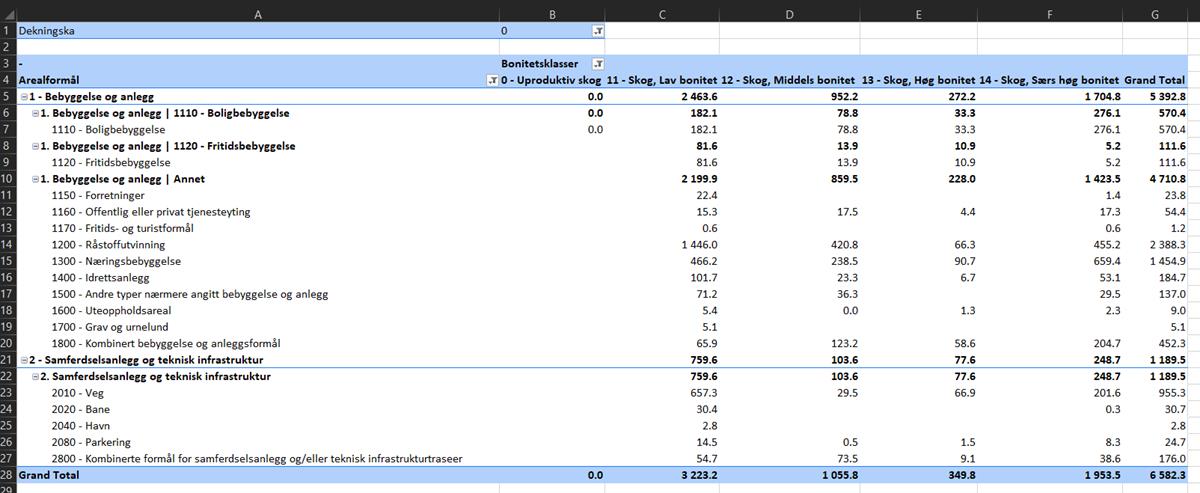Click '1160 - Offentlig eller privat tjenesteyting' row label
1200x493 pixels.
pos(151,212)
